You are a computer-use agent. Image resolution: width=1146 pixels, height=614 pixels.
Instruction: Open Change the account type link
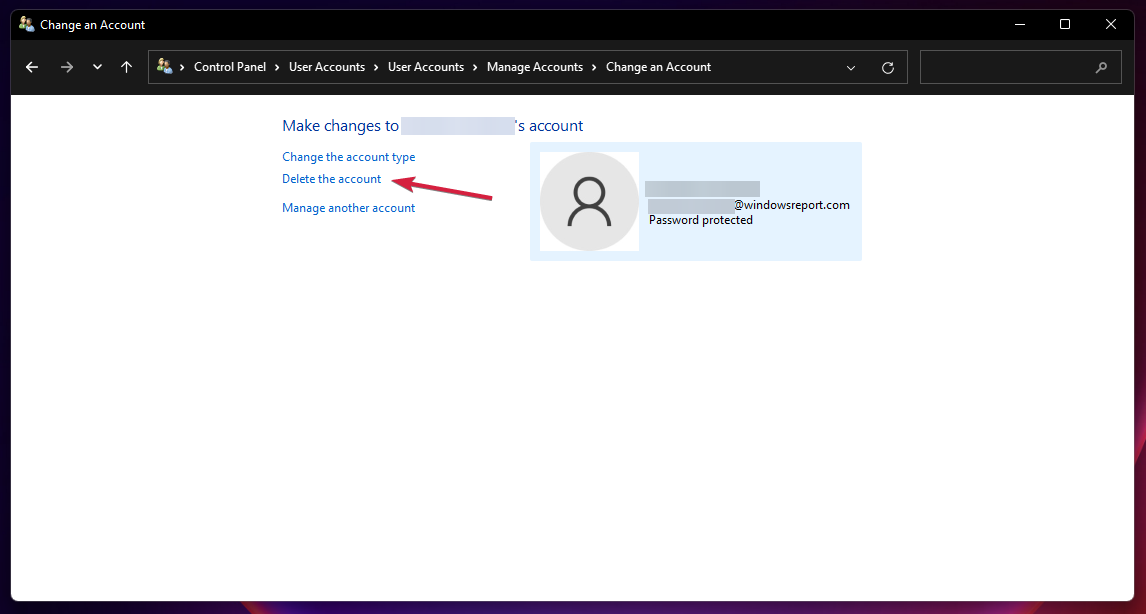tap(349, 157)
